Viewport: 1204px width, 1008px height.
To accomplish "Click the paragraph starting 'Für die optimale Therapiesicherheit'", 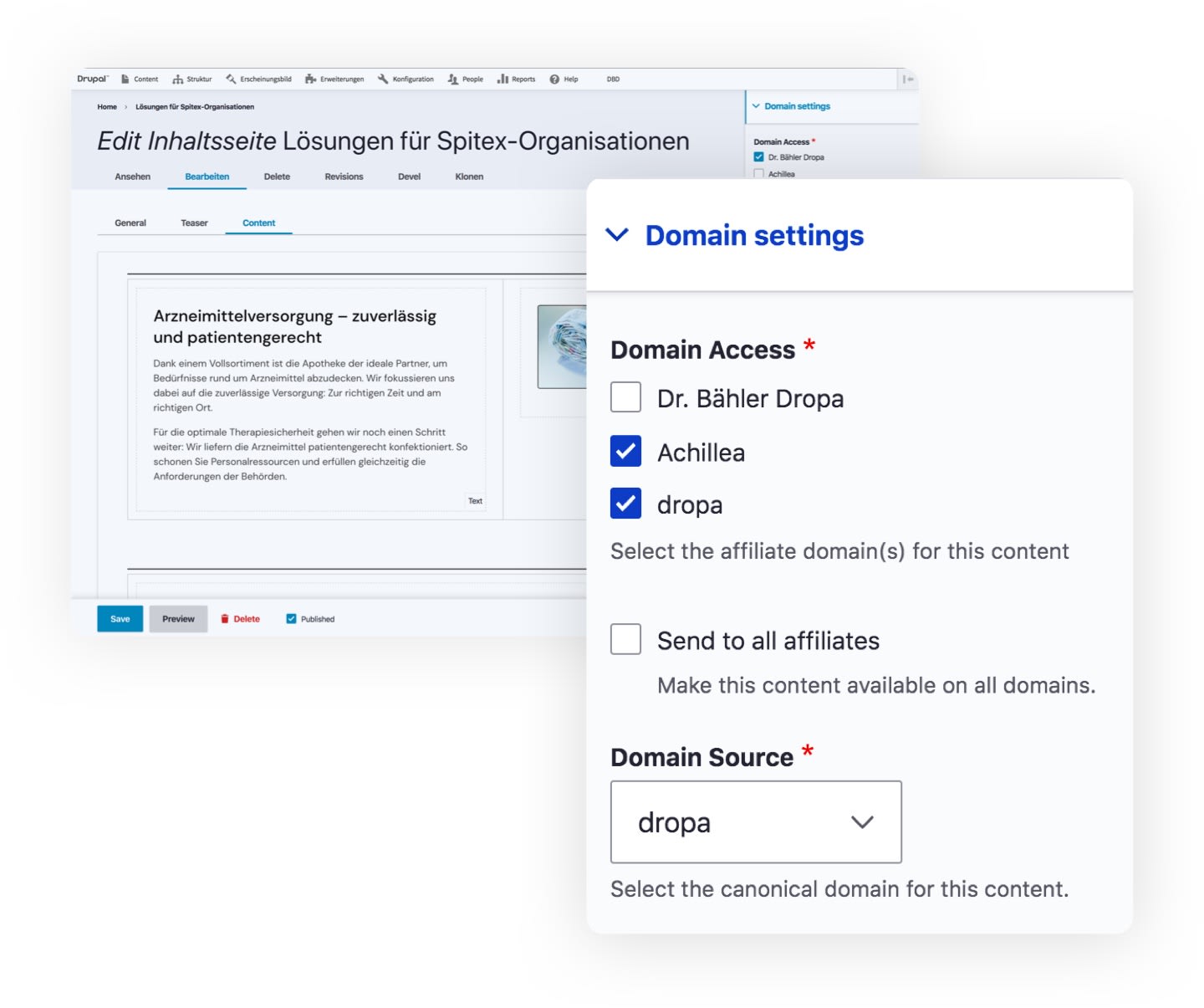I will click(310, 454).
